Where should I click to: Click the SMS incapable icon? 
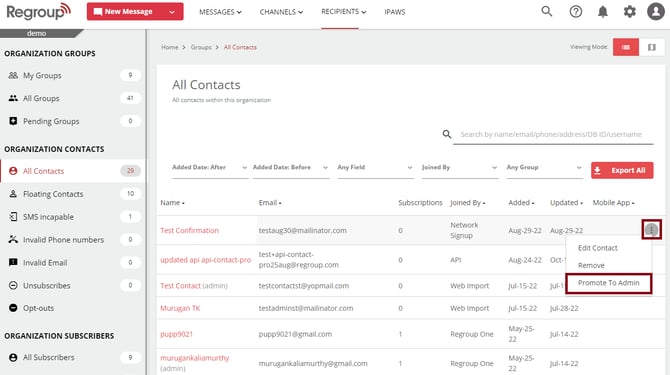coord(13,217)
